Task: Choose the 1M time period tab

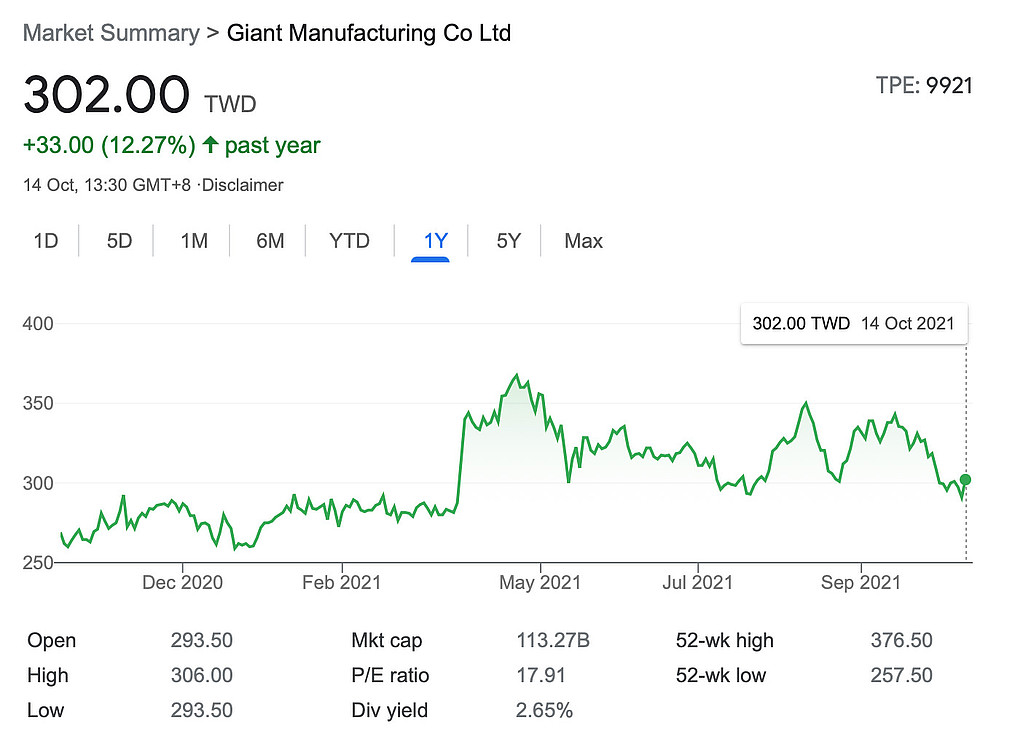Action: 194,241
